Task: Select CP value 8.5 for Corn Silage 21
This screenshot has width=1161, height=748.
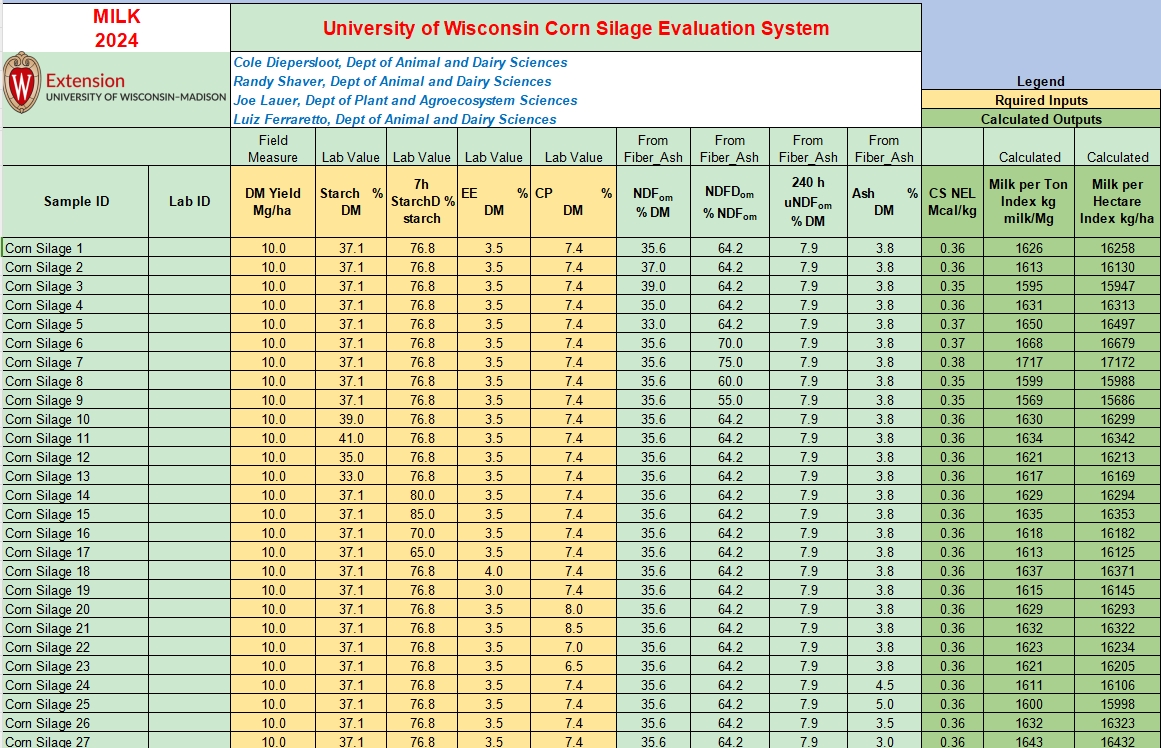Action: click(x=573, y=629)
